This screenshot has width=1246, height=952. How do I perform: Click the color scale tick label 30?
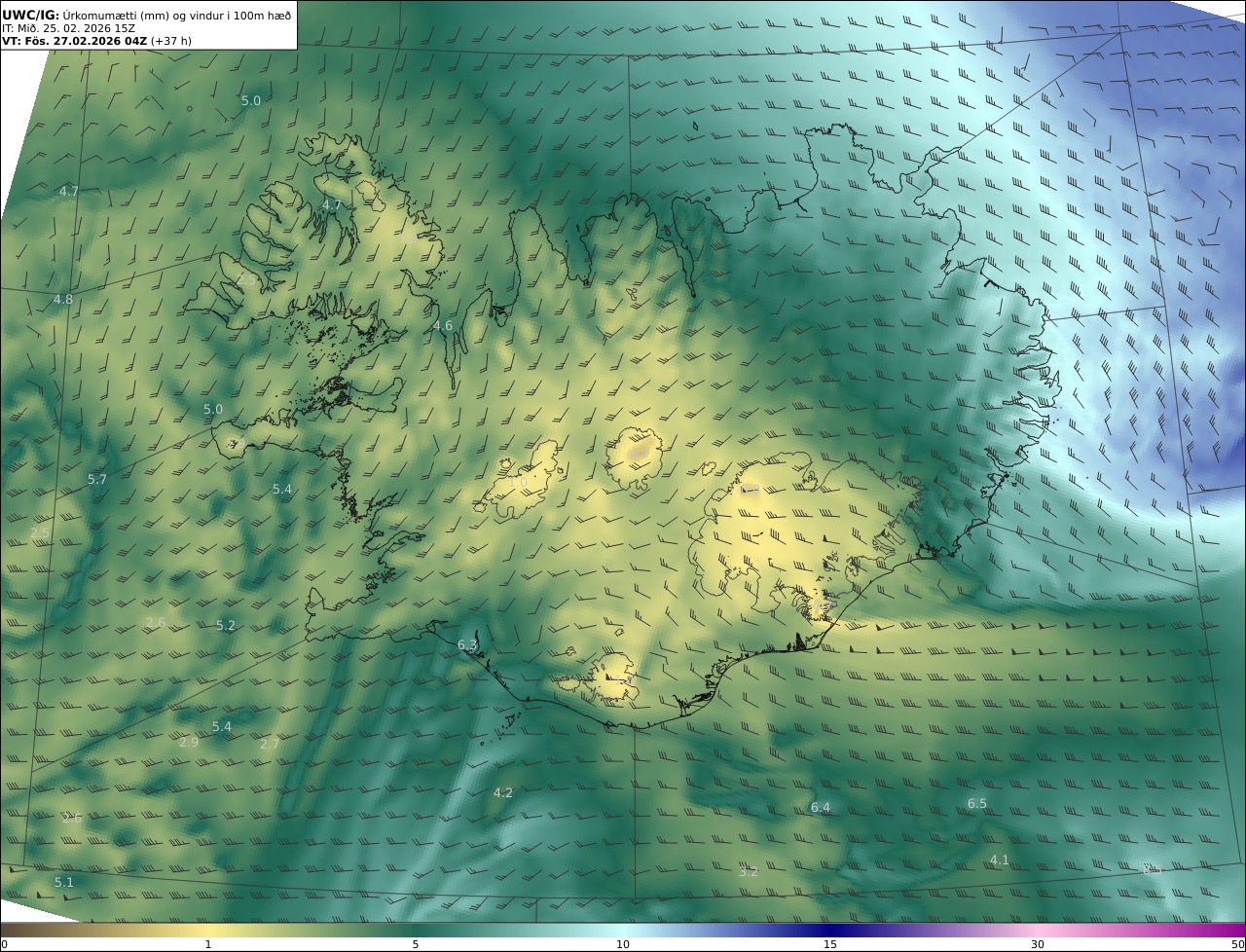(x=1038, y=944)
